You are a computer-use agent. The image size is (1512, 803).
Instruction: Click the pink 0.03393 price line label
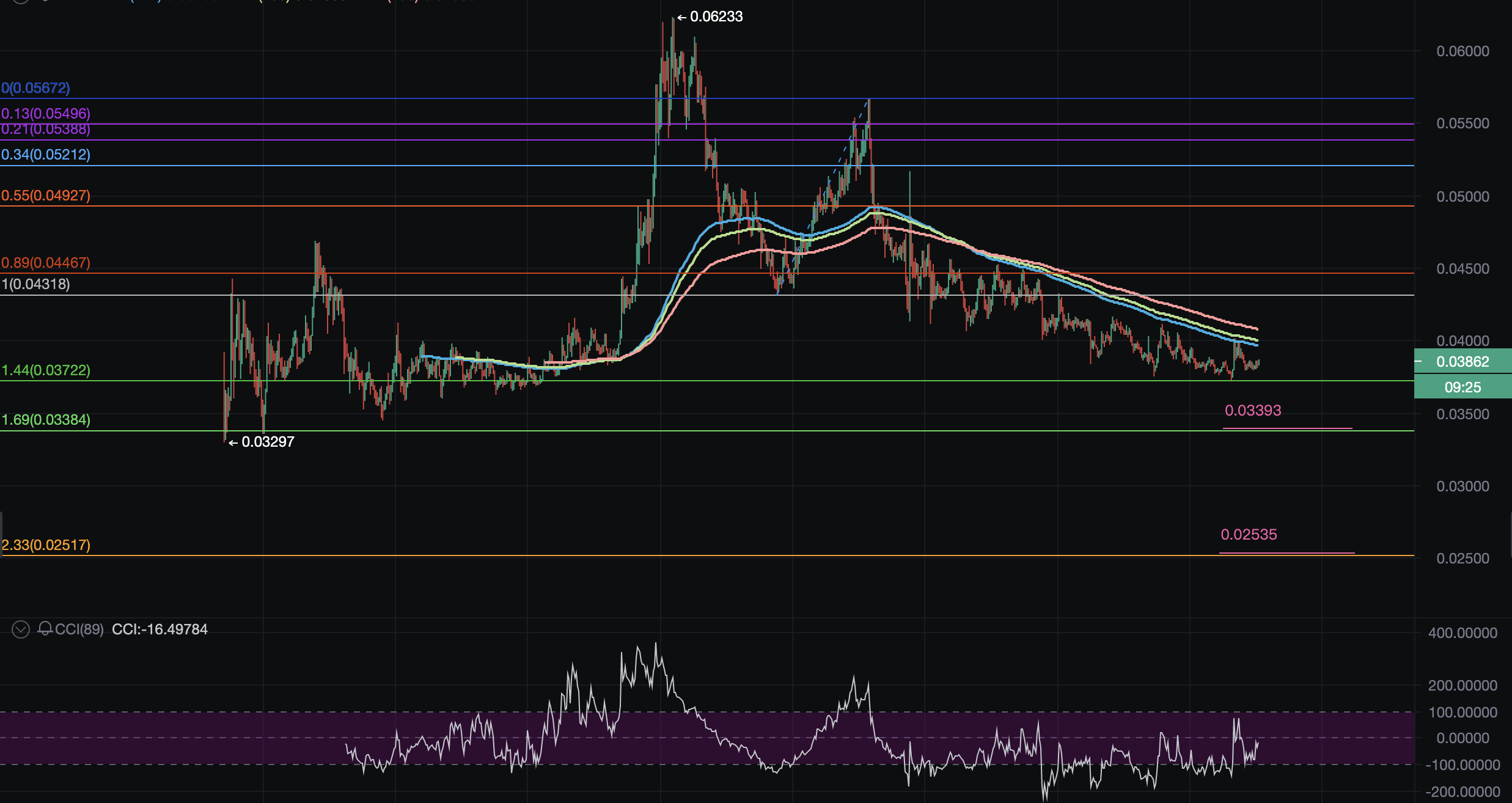click(x=1252, y=411)
